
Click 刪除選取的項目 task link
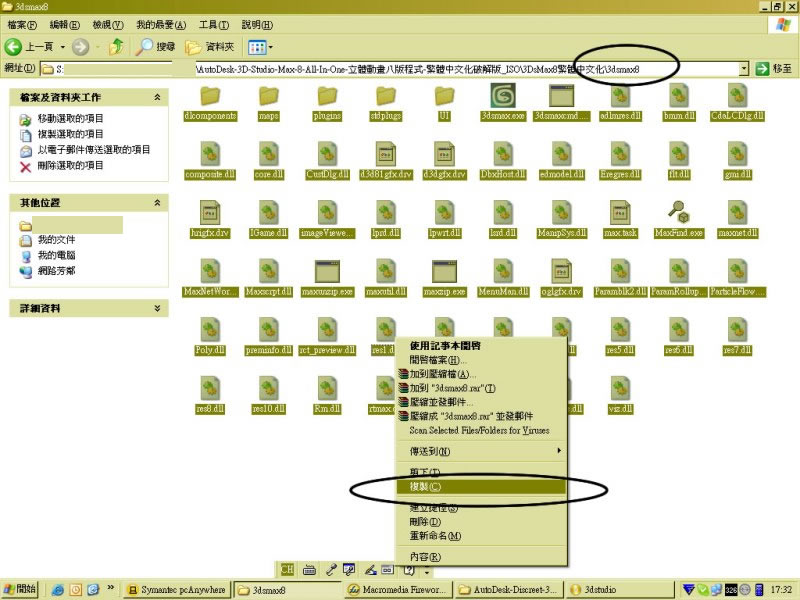click(70, 165)
